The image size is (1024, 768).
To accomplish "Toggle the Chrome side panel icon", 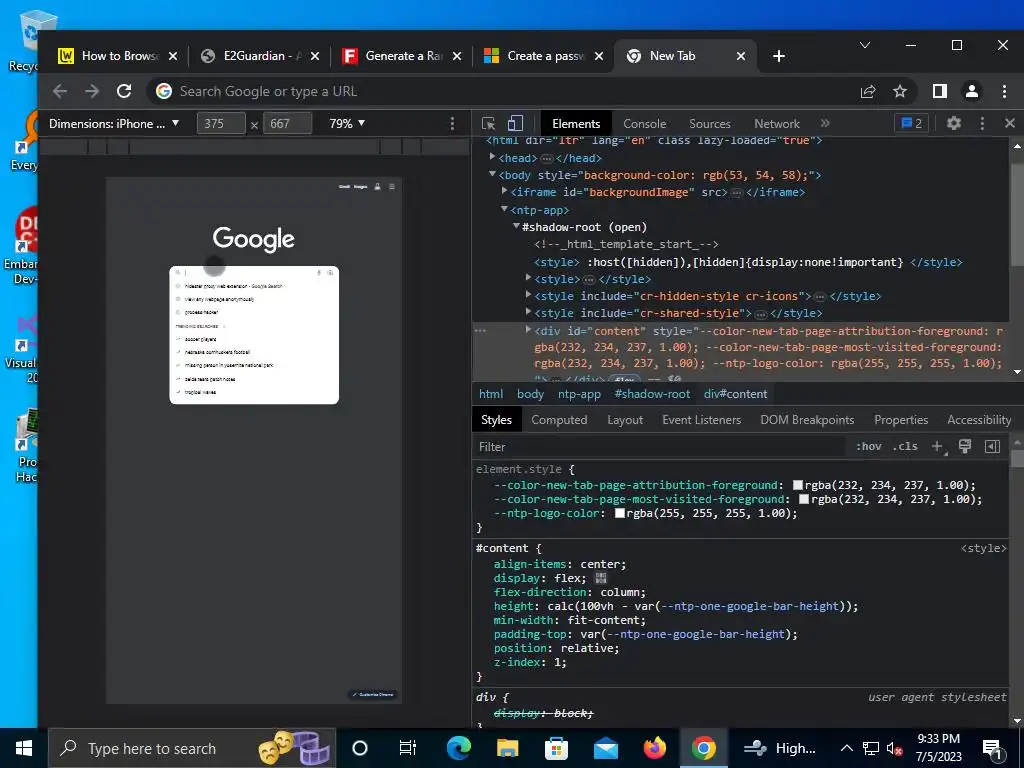I will pyautogui.click(x=940, y=91).
